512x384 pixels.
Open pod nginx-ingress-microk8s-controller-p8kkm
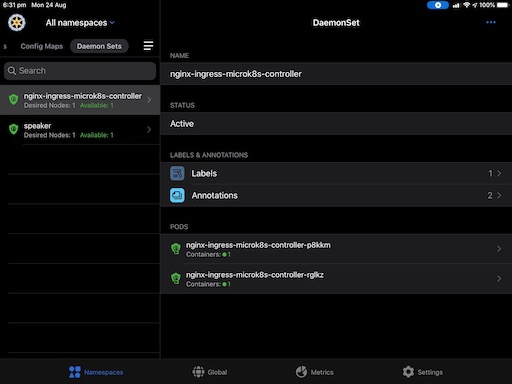(x=336, y=249)
